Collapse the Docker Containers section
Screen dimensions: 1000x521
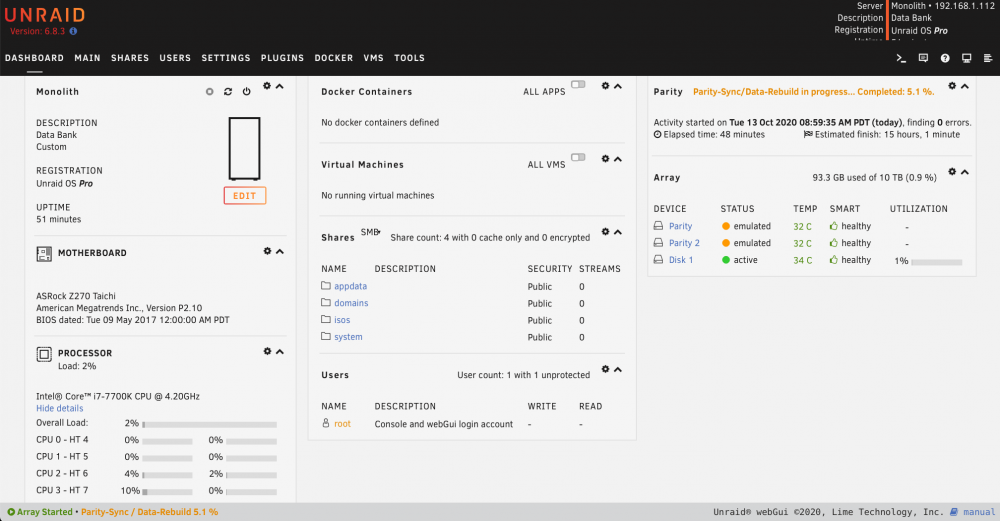[617, 86]
